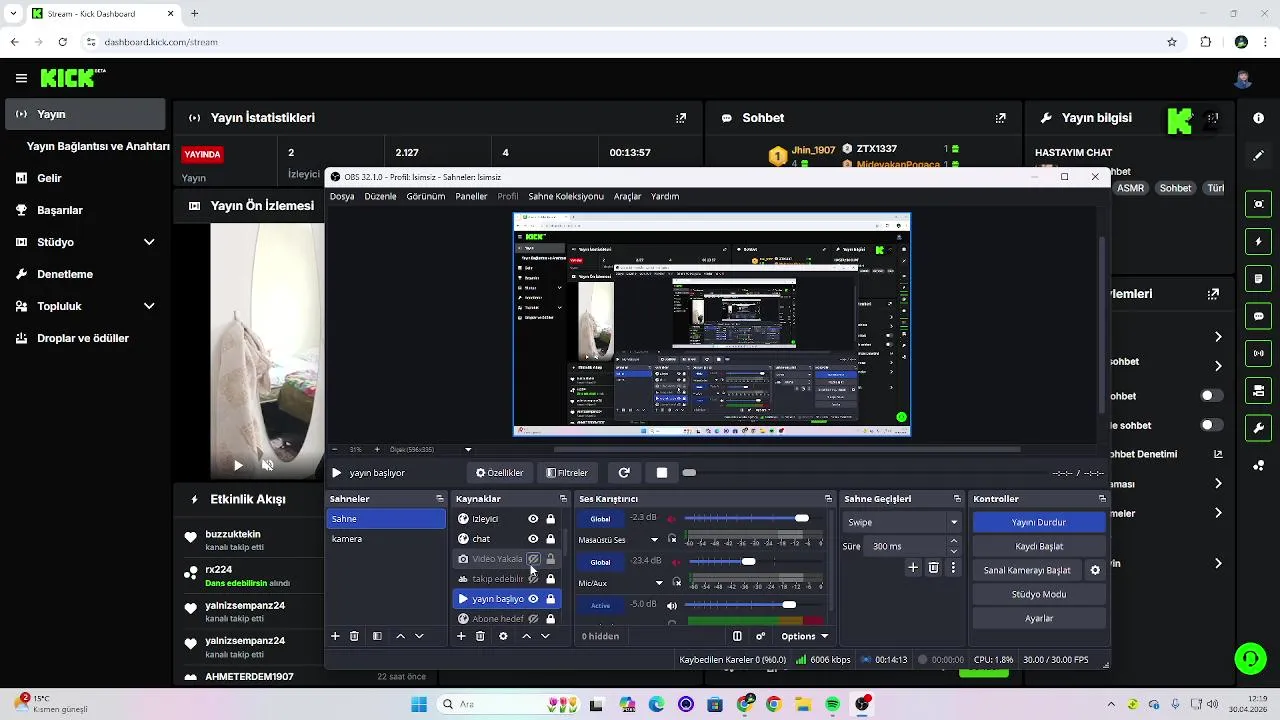This screenshot has height=720, width=1280.
Task: Delete the selected scene with the Sahneler trash icon
Action: [x=354, y=636]
